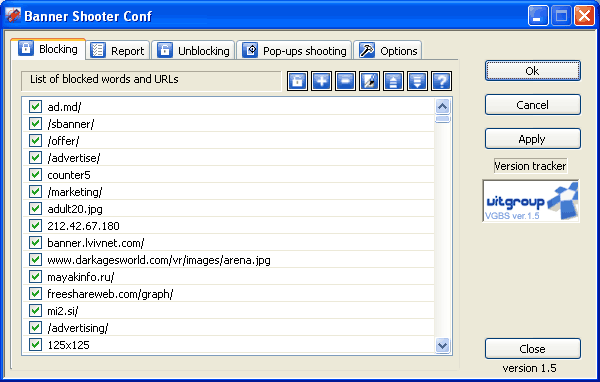Image resolution: width=600 pixels, height=382 pixels.
Task: Uncheck the banner.lvivnet.com/ checkbox
Action: 35,243
